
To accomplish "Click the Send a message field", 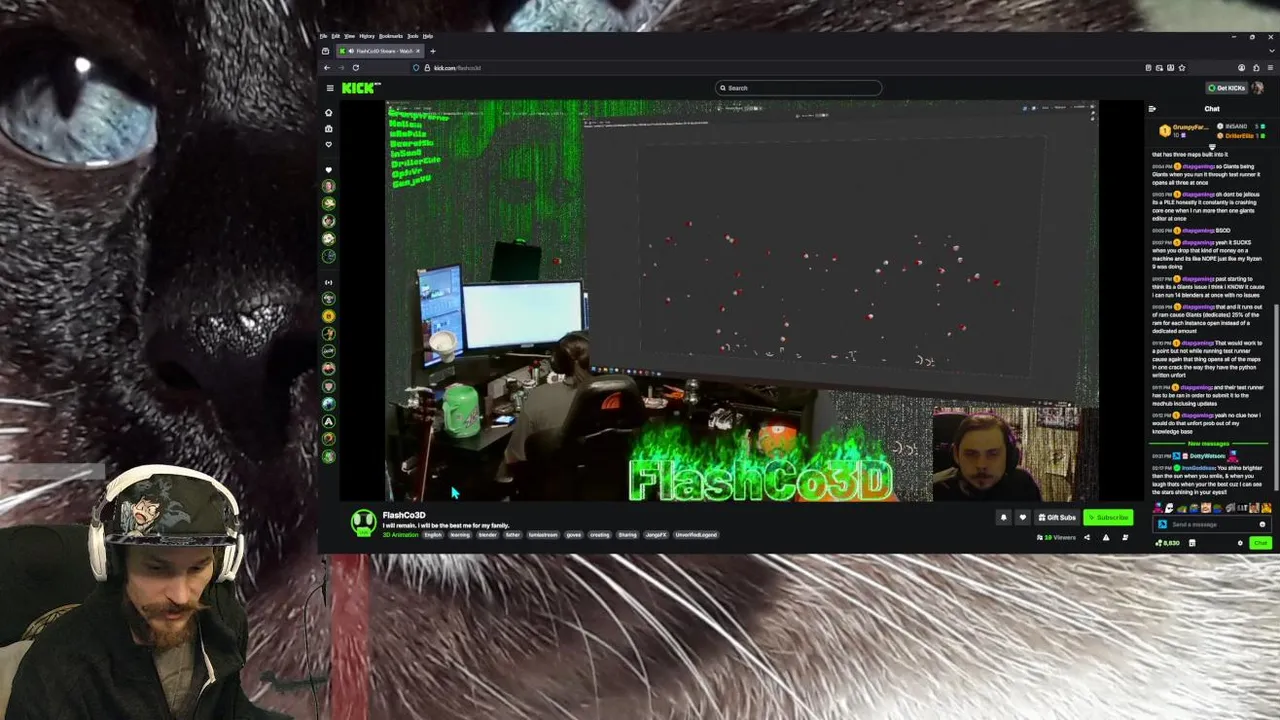I will (x=1210, y=524).
